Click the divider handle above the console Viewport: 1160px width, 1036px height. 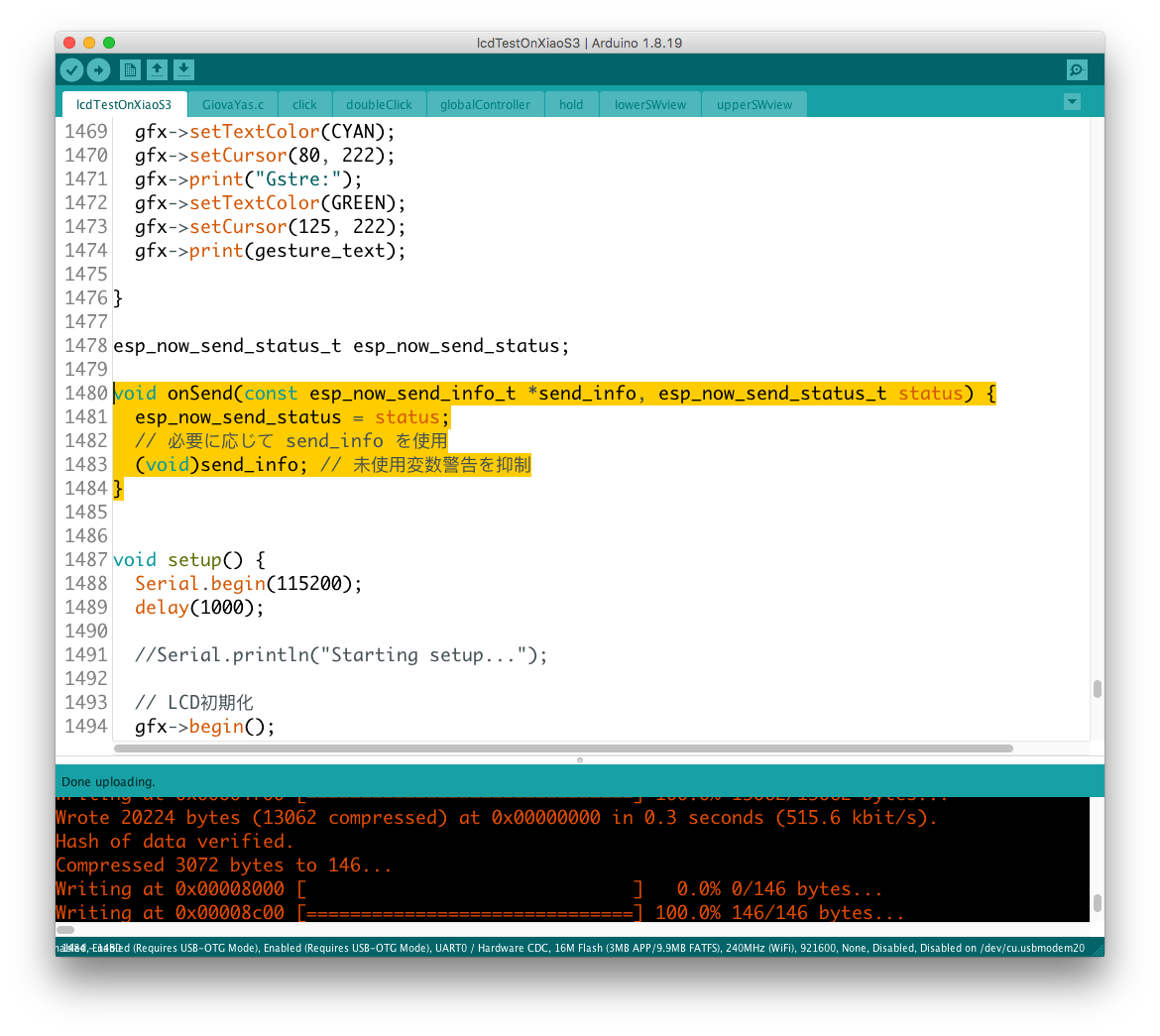[580, 759]
